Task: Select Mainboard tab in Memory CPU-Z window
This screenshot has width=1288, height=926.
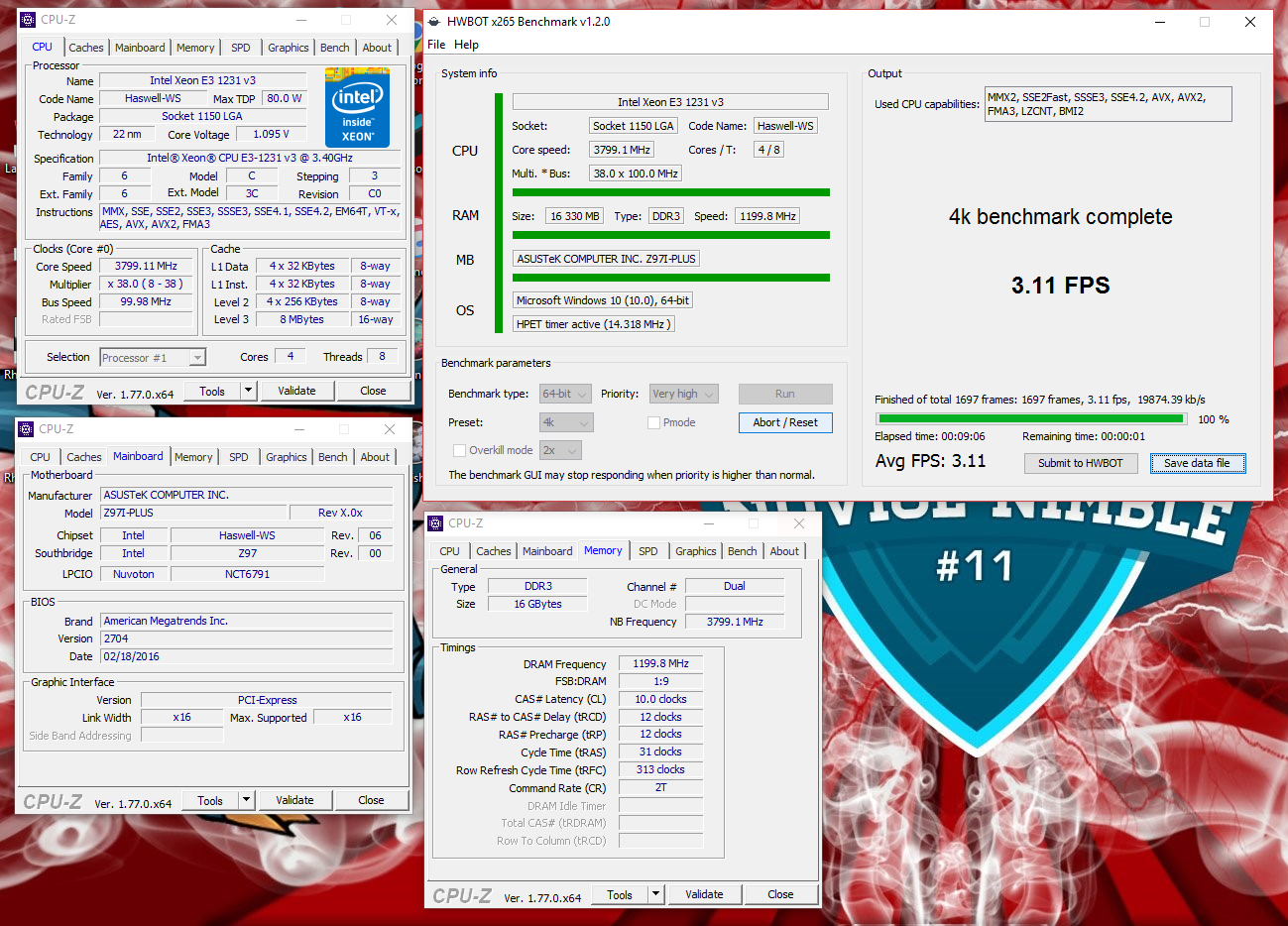Action: tap(547, 551)
